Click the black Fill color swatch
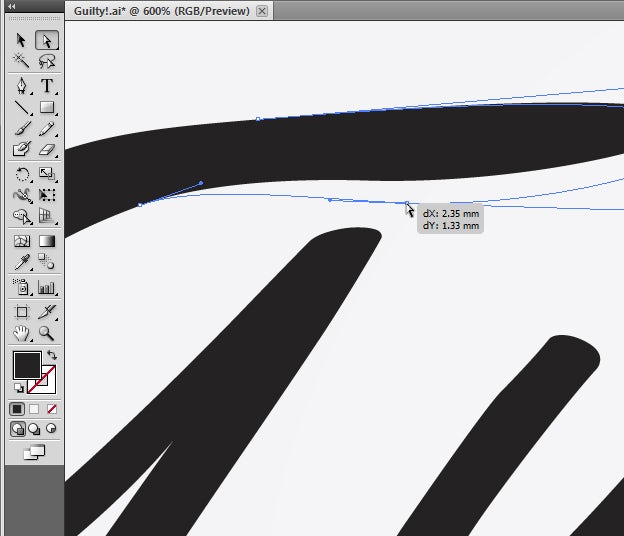The image size is (624, 536). 26,365
